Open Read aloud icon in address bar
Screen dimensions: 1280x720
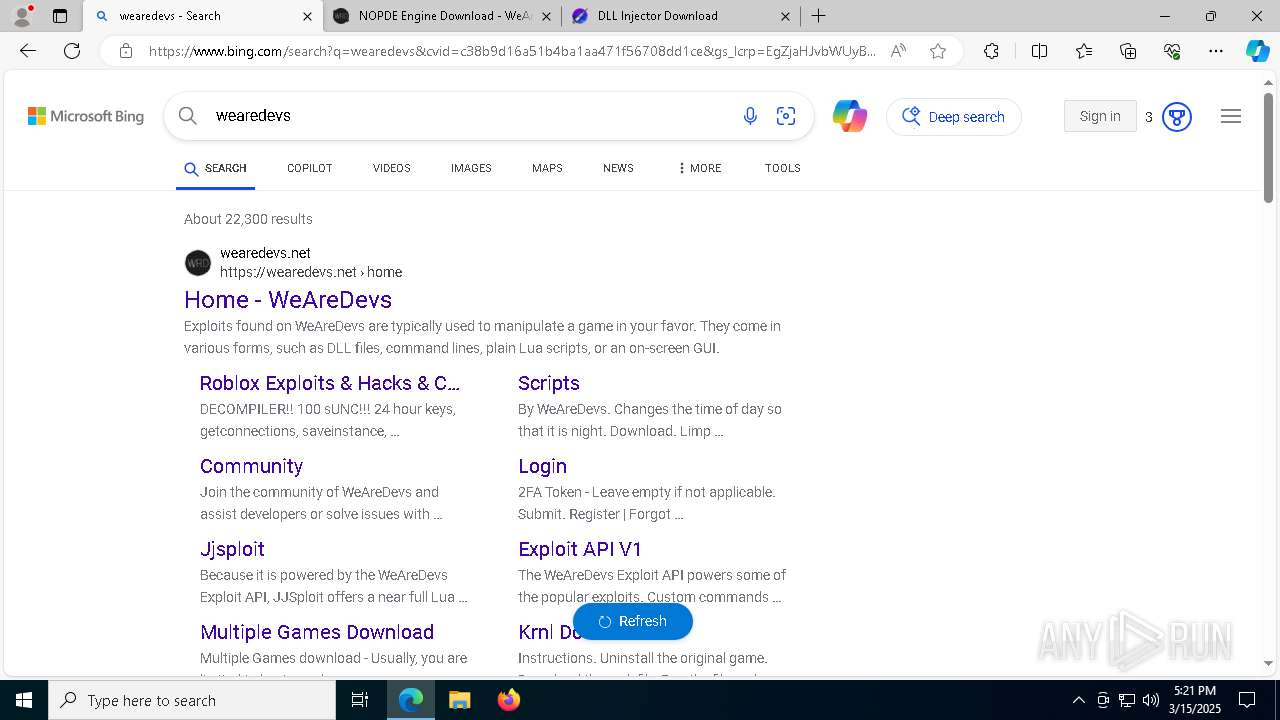tap(898, 51)
